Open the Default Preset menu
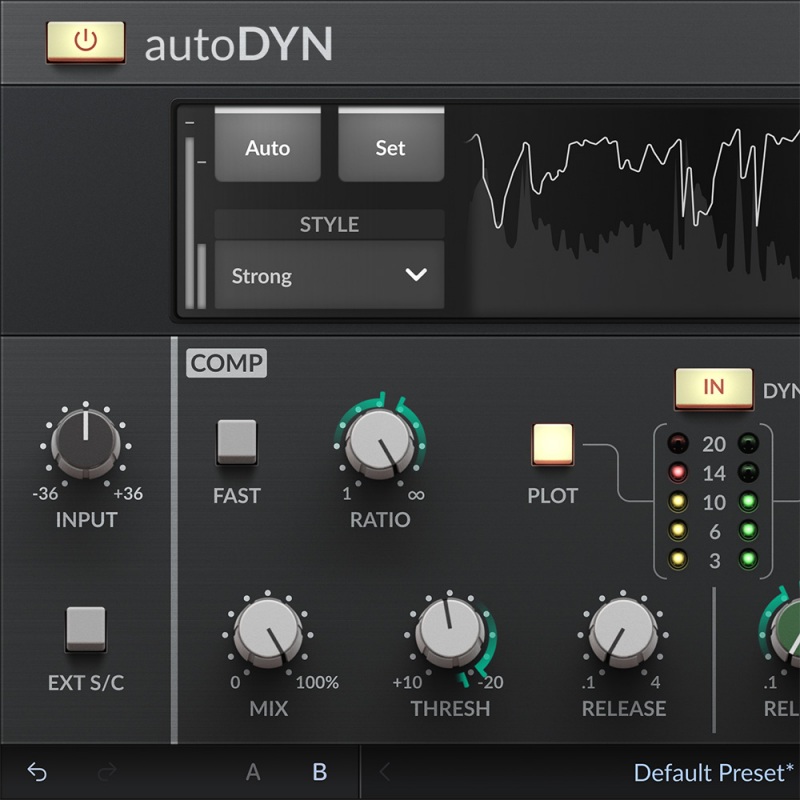This screenshot has height=800, width=800. click(x=713, y=772)
